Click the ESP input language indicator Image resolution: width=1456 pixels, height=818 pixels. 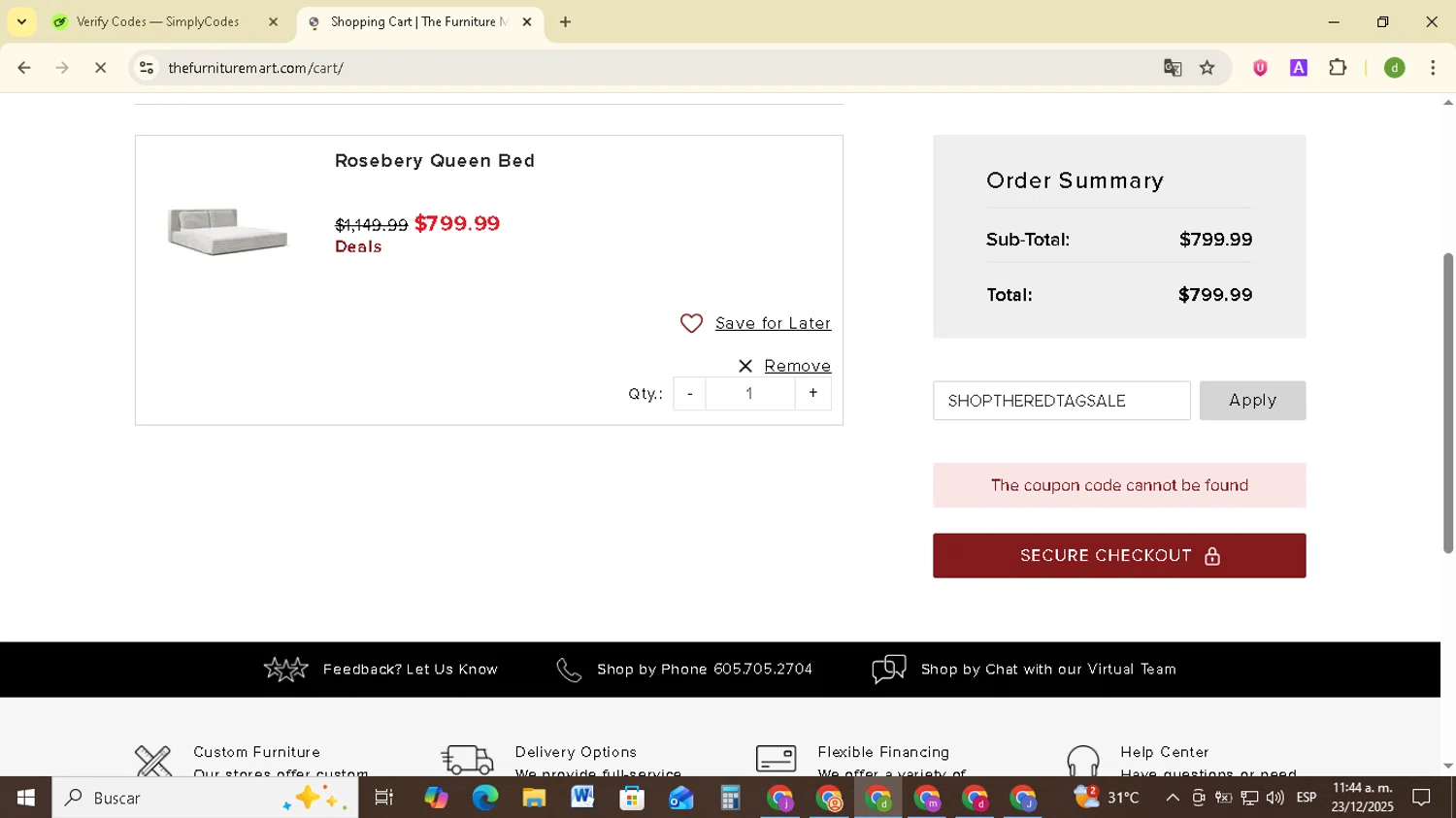click(1307, 798)
